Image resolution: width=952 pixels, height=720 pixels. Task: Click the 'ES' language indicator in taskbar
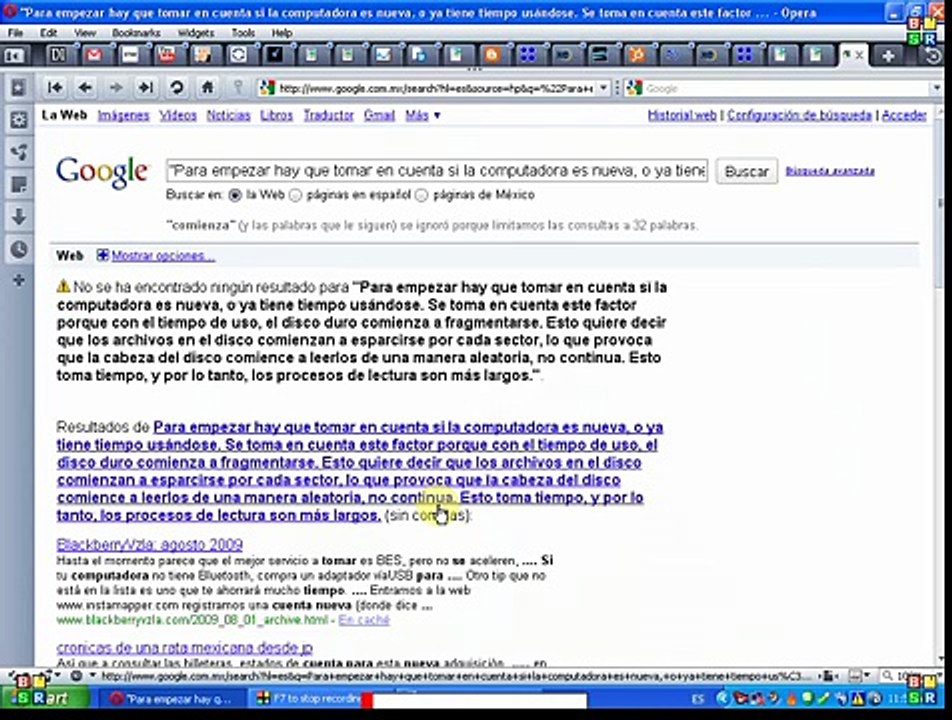(698, 699)
